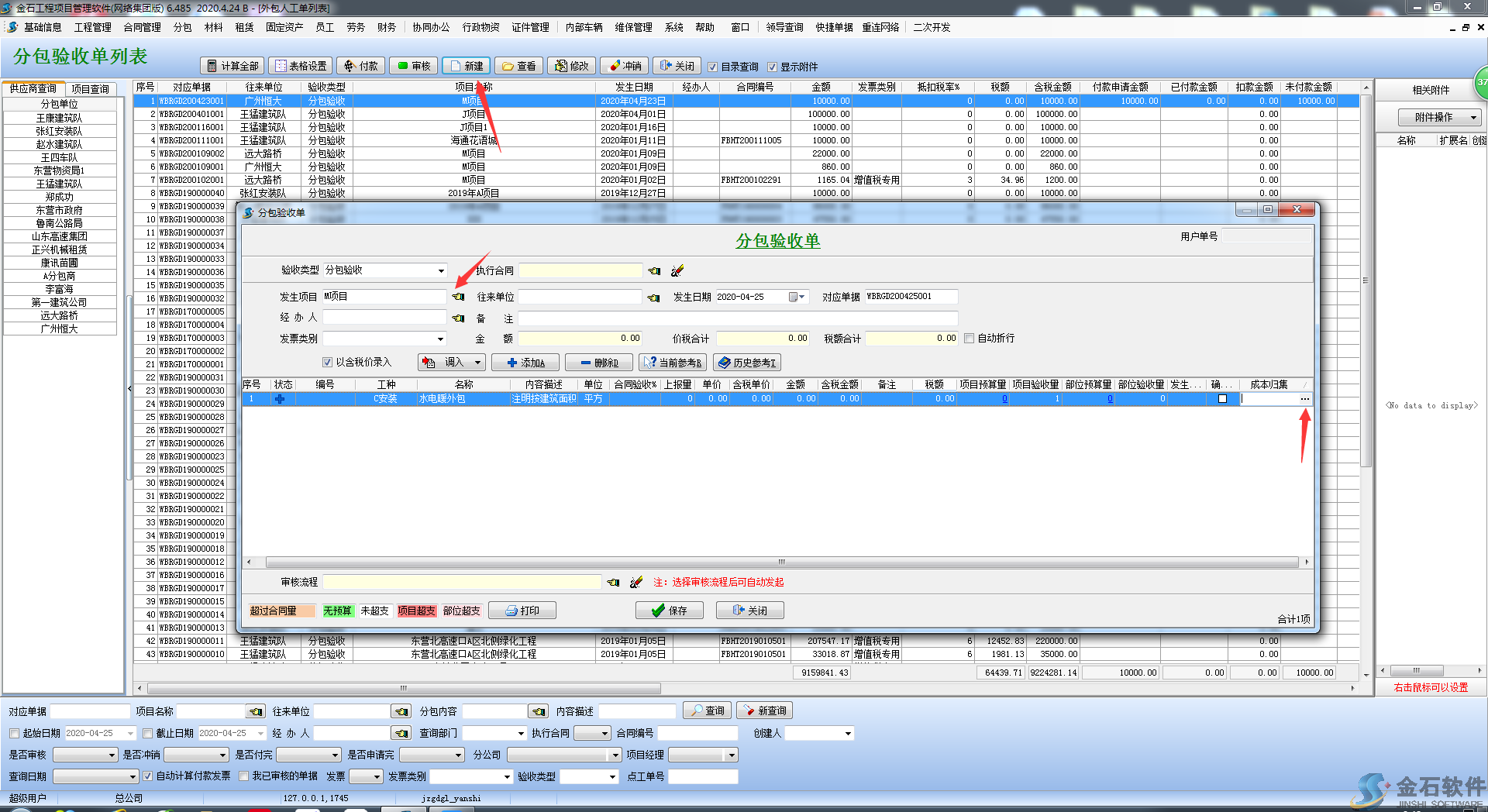Screen dimensions: 1488x812
Task: Click the project lookup icon beside 发生项目
Action: [x=459, y=297]
